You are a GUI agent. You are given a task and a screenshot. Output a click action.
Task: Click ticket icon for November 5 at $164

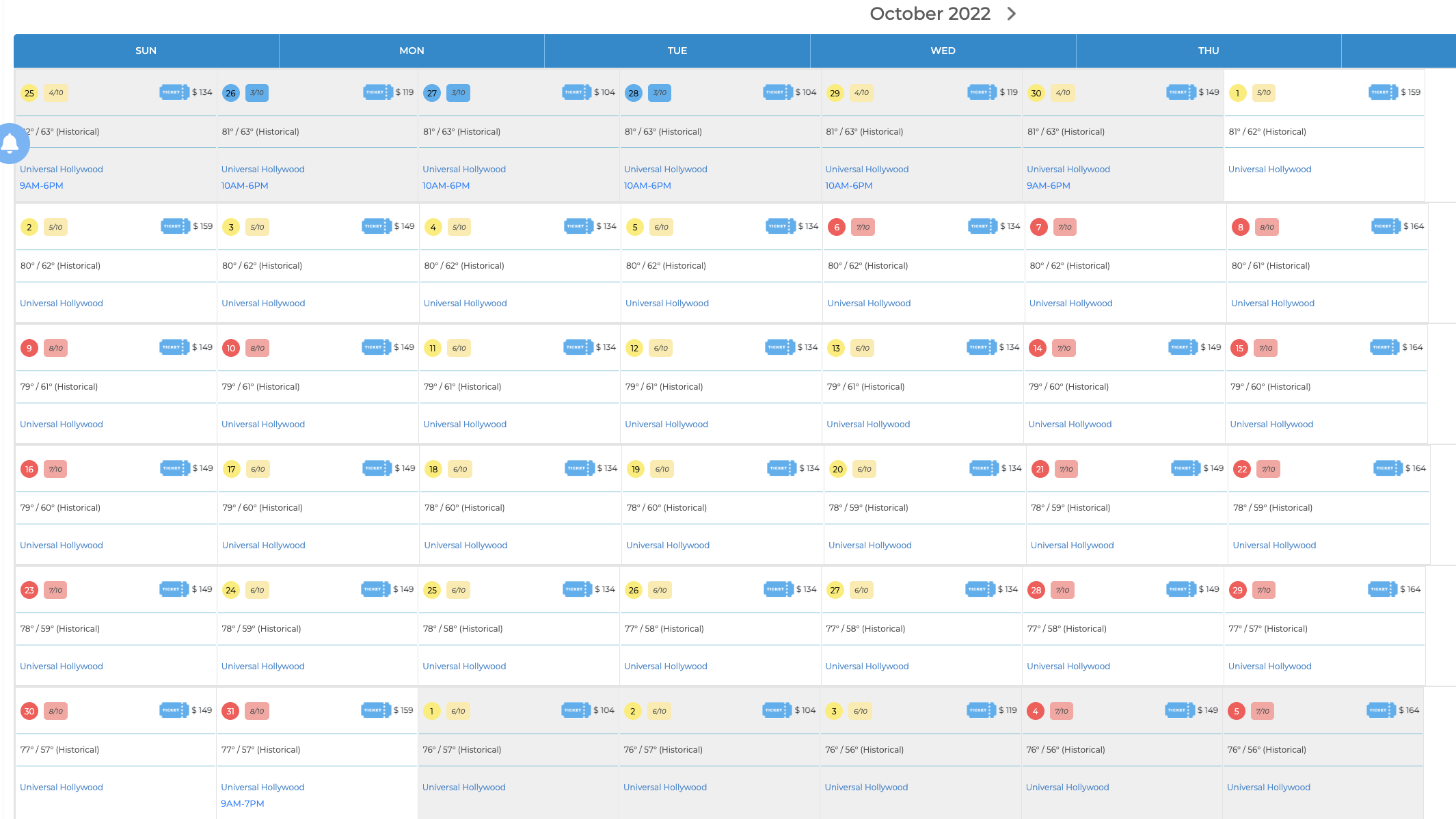1381,710
